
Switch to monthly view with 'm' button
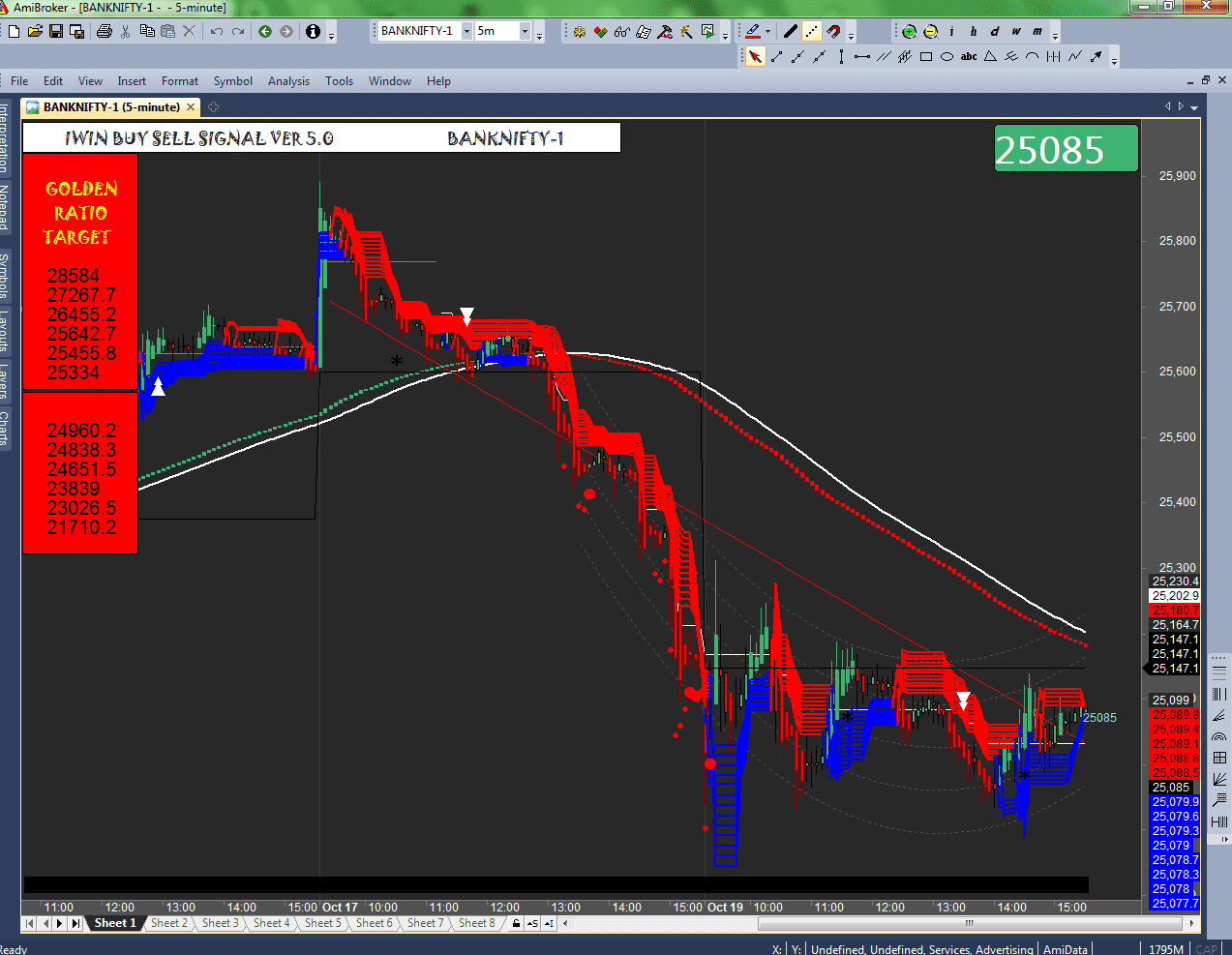coord(1037,31)
